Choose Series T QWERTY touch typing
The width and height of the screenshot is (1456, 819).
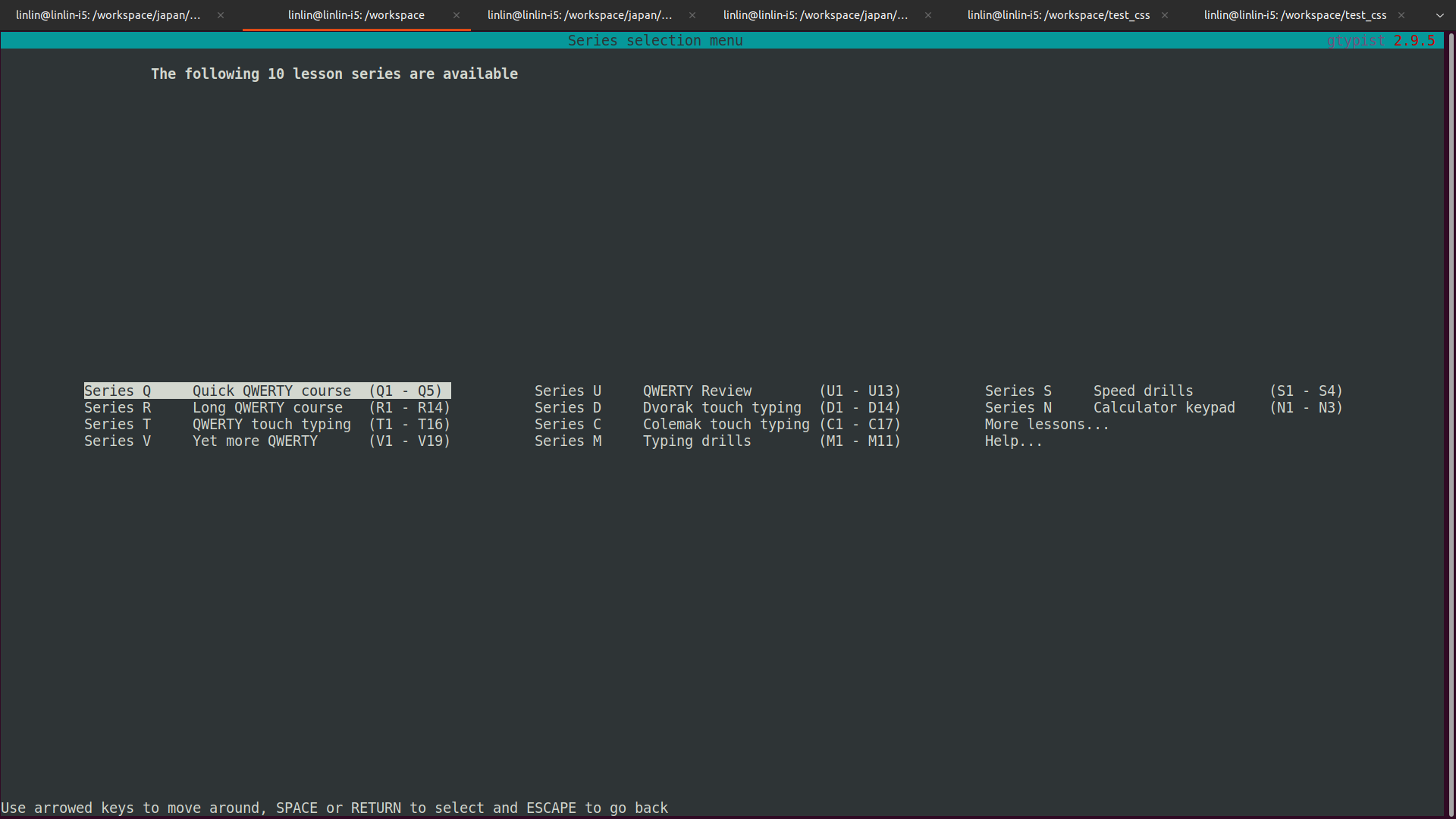(267, 425)
